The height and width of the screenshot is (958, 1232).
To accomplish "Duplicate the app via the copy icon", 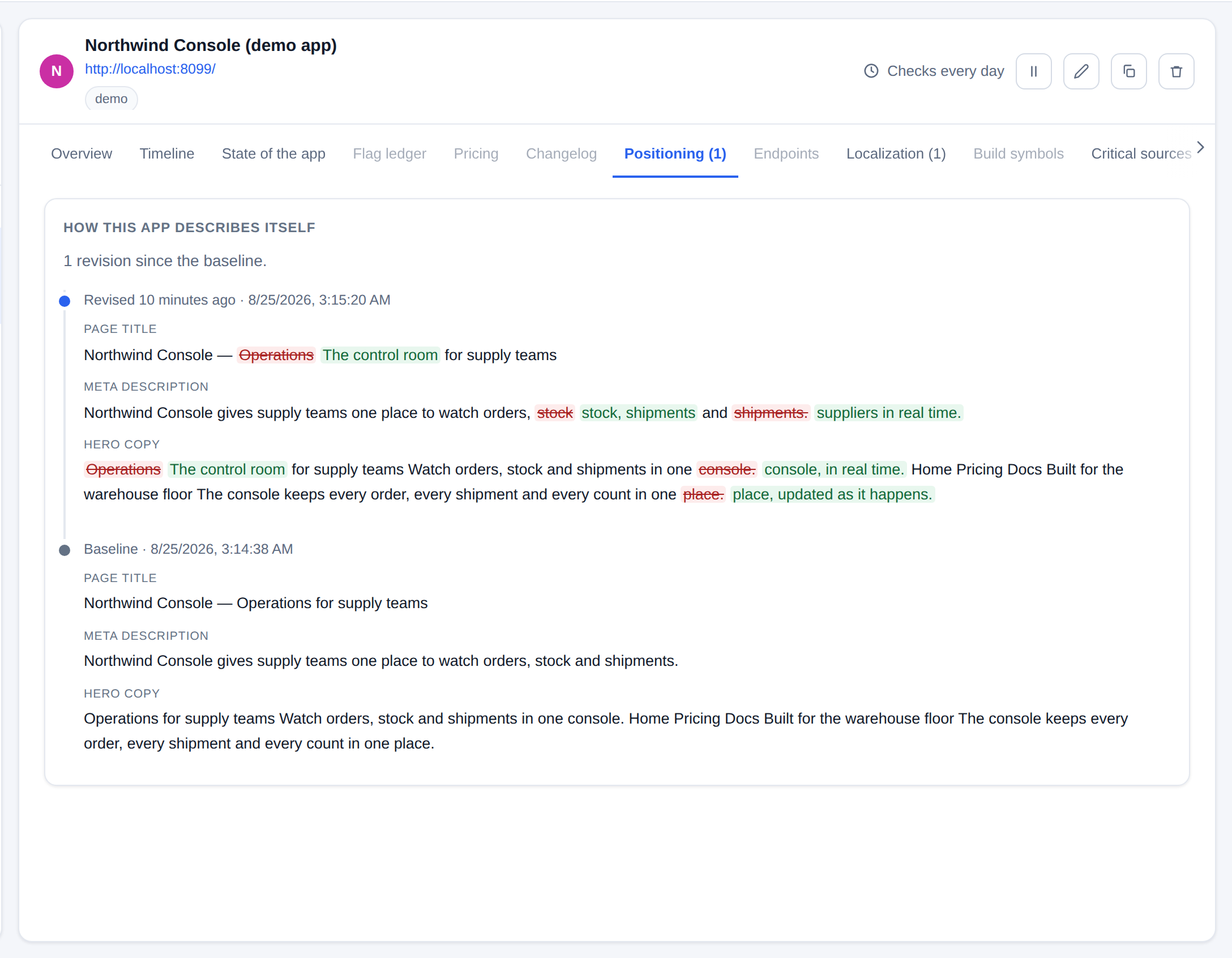I will tap(1128, 71).
